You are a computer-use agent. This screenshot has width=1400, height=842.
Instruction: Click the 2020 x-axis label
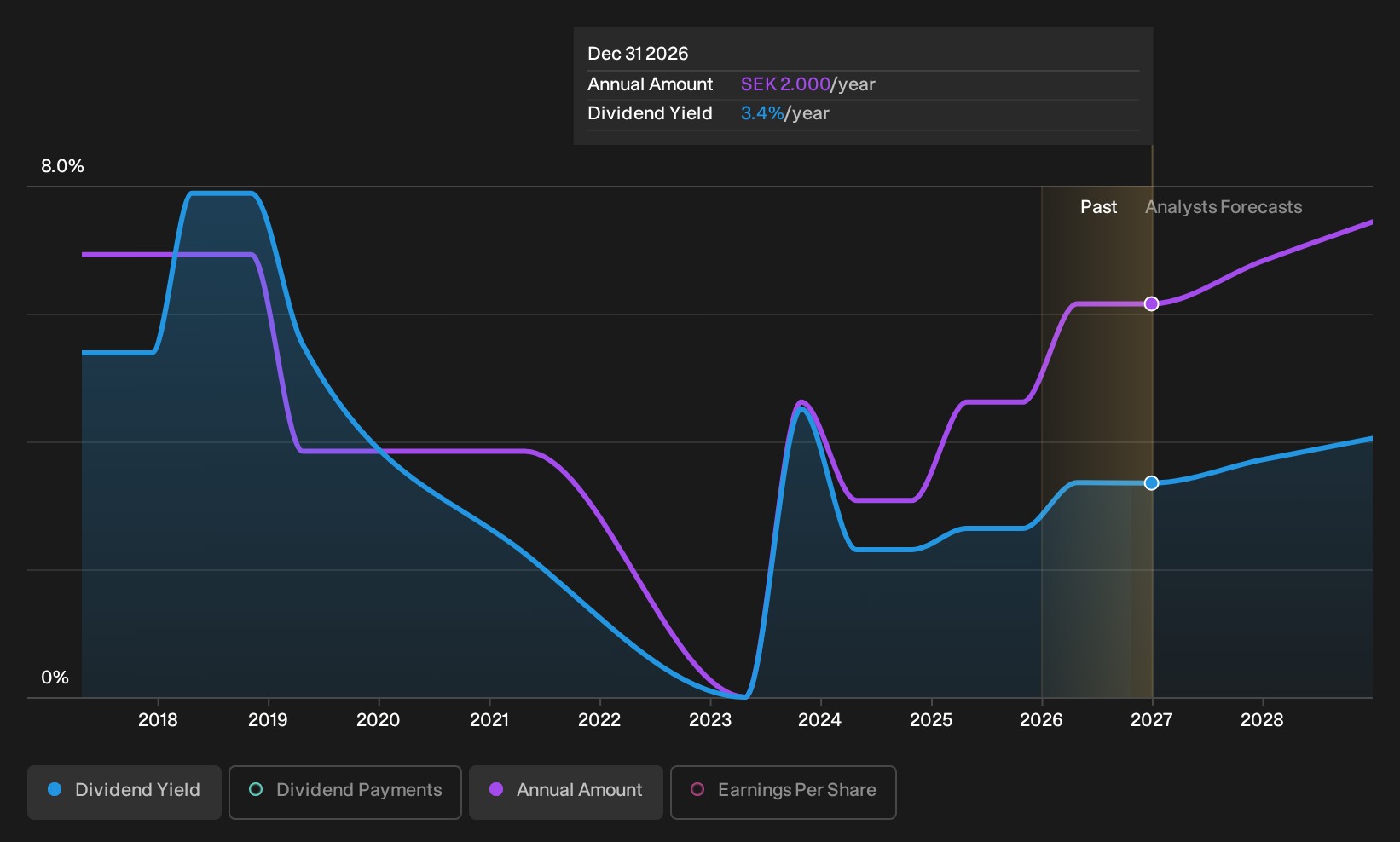point(379,720)
